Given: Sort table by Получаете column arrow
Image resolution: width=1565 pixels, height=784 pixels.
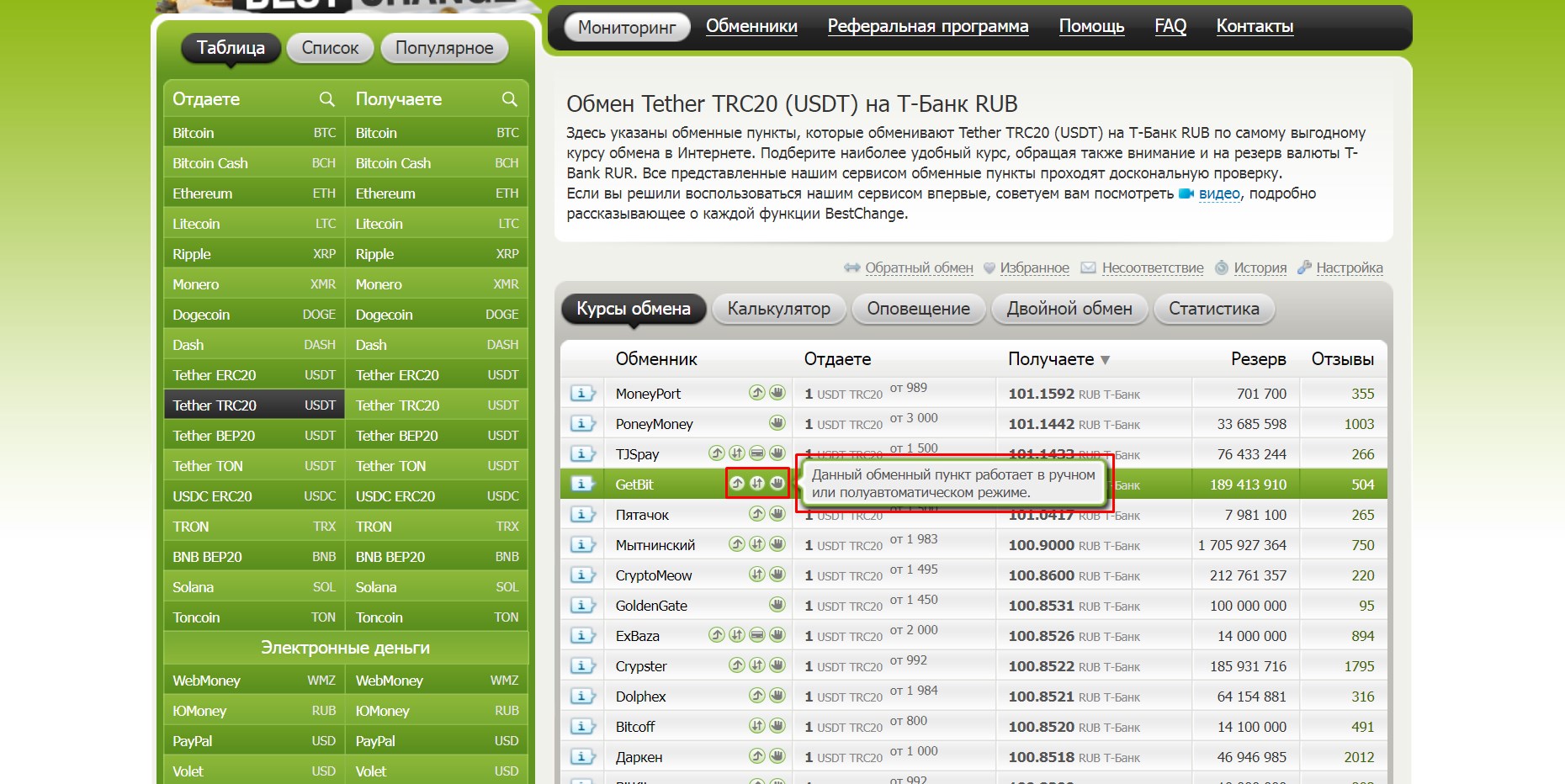Looking at the screenshot, I should (1106, 360).
